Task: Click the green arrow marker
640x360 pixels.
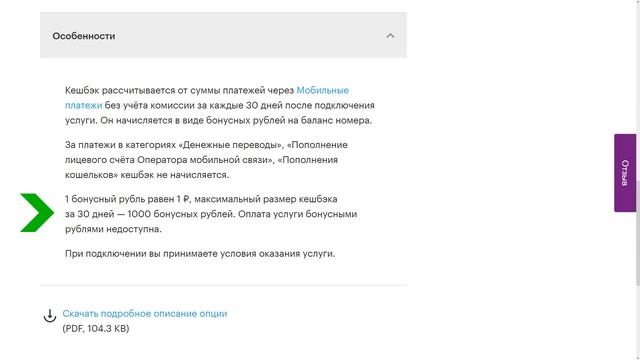Action: click(37, 213)
